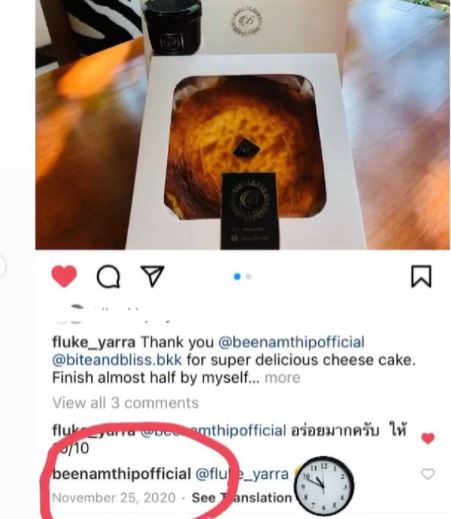451x519 pixels.
Task: Open the @fluke_yarra mention in reply comment
Action: coord(242,474)
